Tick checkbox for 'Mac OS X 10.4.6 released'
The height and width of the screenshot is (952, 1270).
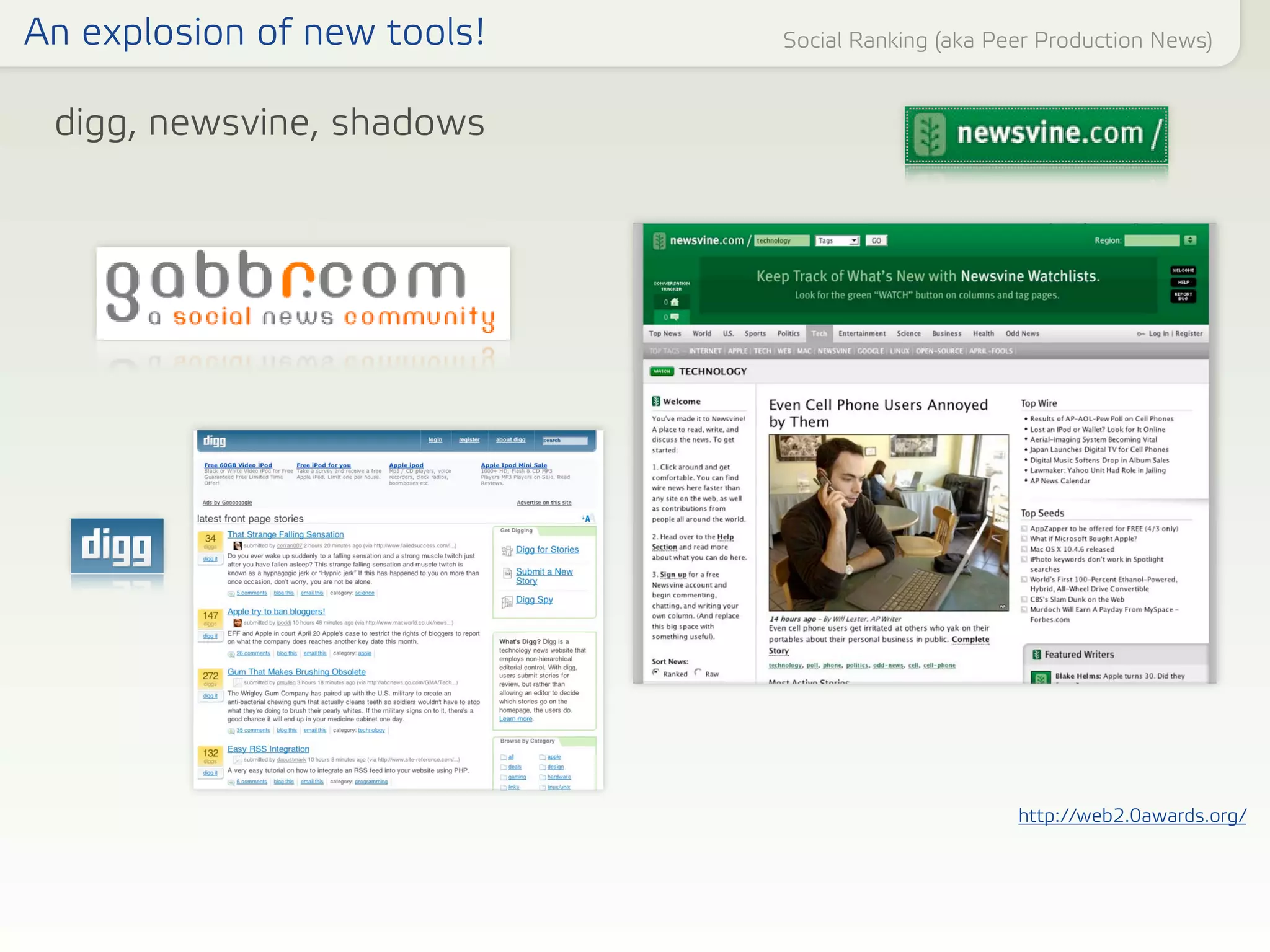(x=1024, y=549)
